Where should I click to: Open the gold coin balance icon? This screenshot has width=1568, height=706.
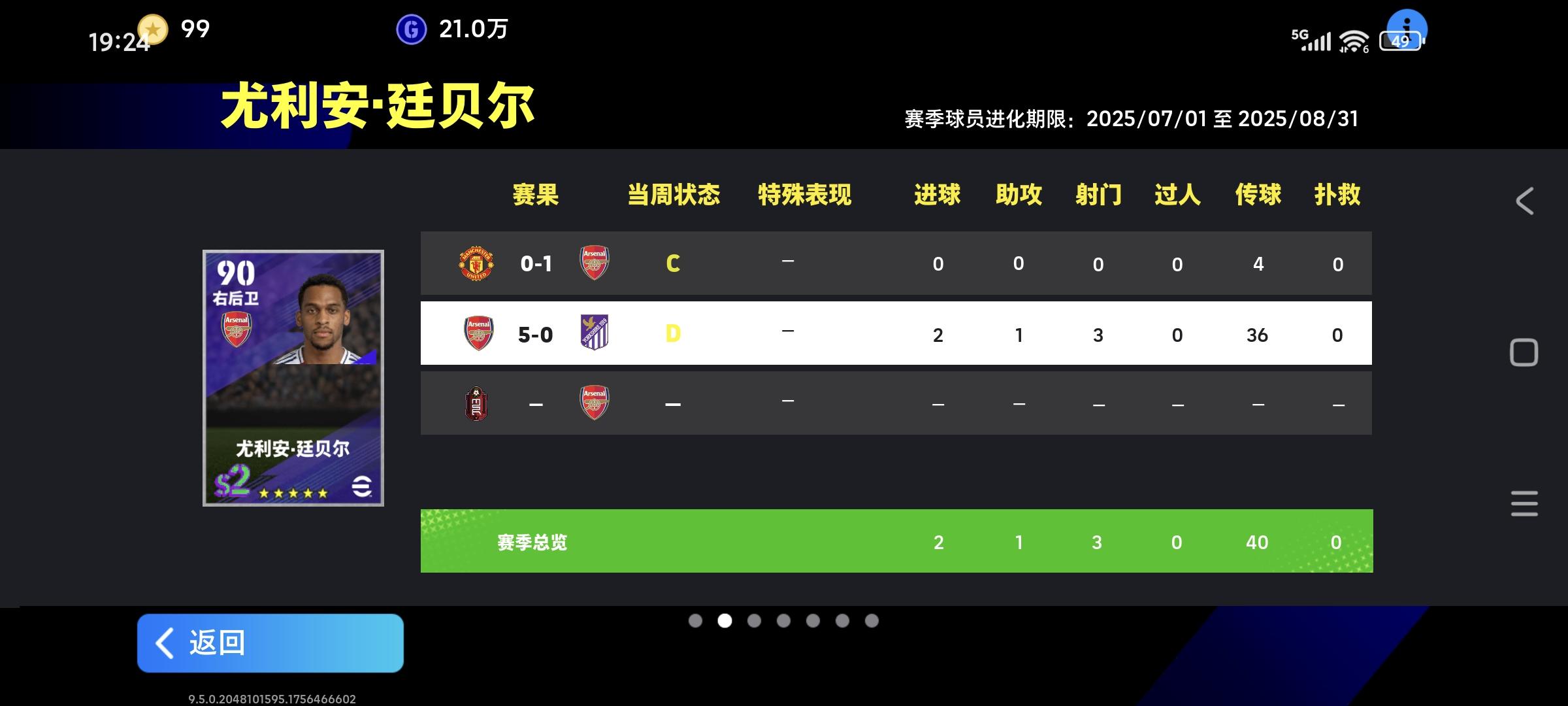coord(153,29)
